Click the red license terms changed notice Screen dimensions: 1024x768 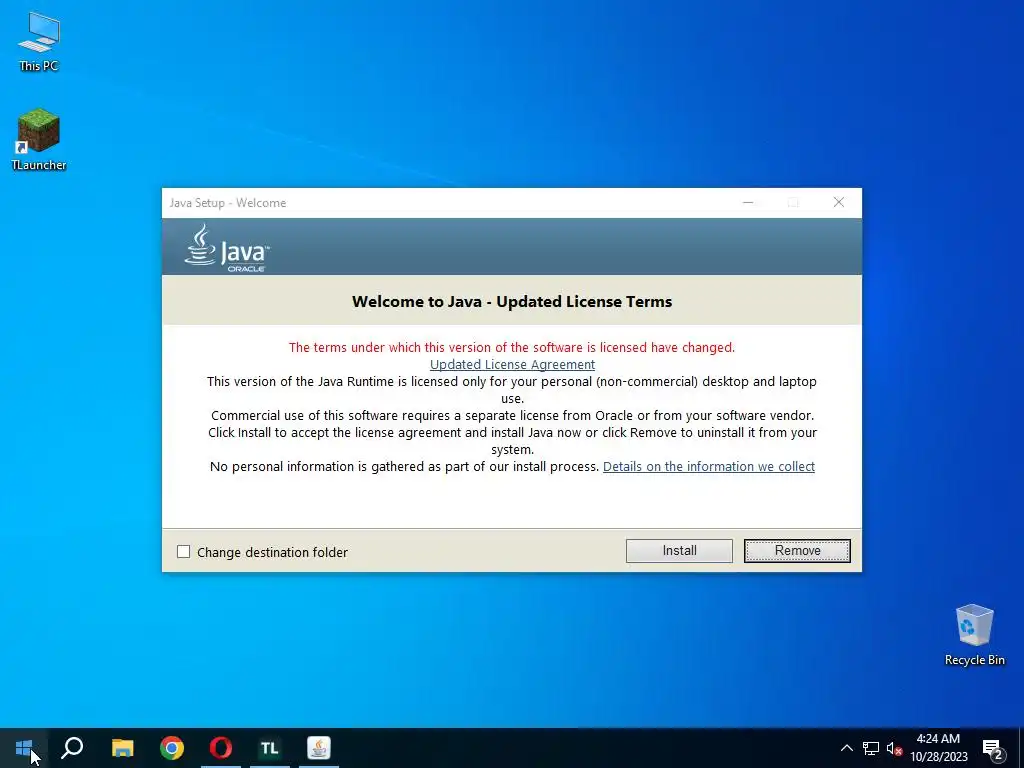pyautogui.click(x=512, y=347)
